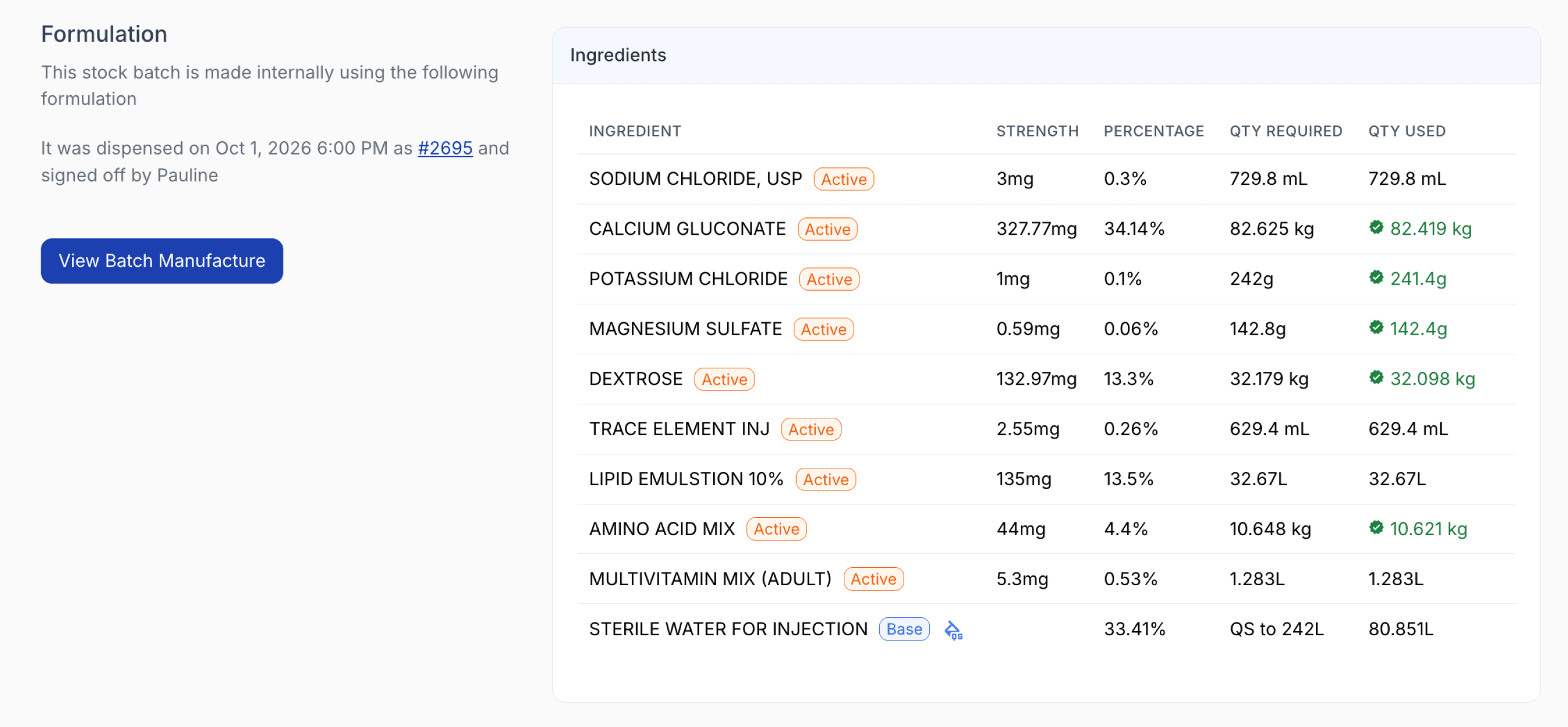Click the 33.41% percentage value
Image resolution: width=1568 pixels, height=727 pixels.
coord(1134,629)
